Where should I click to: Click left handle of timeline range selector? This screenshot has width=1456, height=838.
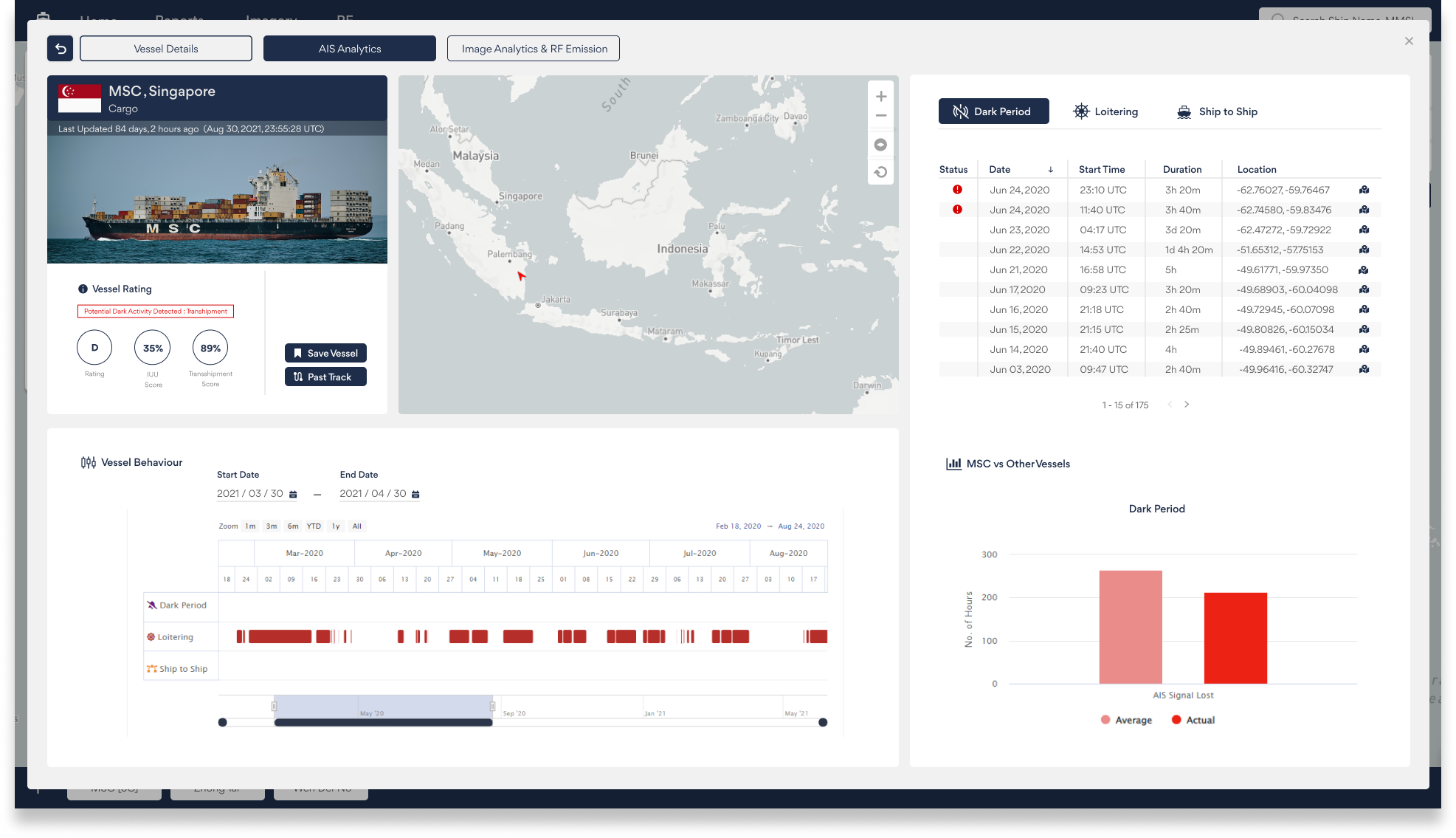point(274,707)
